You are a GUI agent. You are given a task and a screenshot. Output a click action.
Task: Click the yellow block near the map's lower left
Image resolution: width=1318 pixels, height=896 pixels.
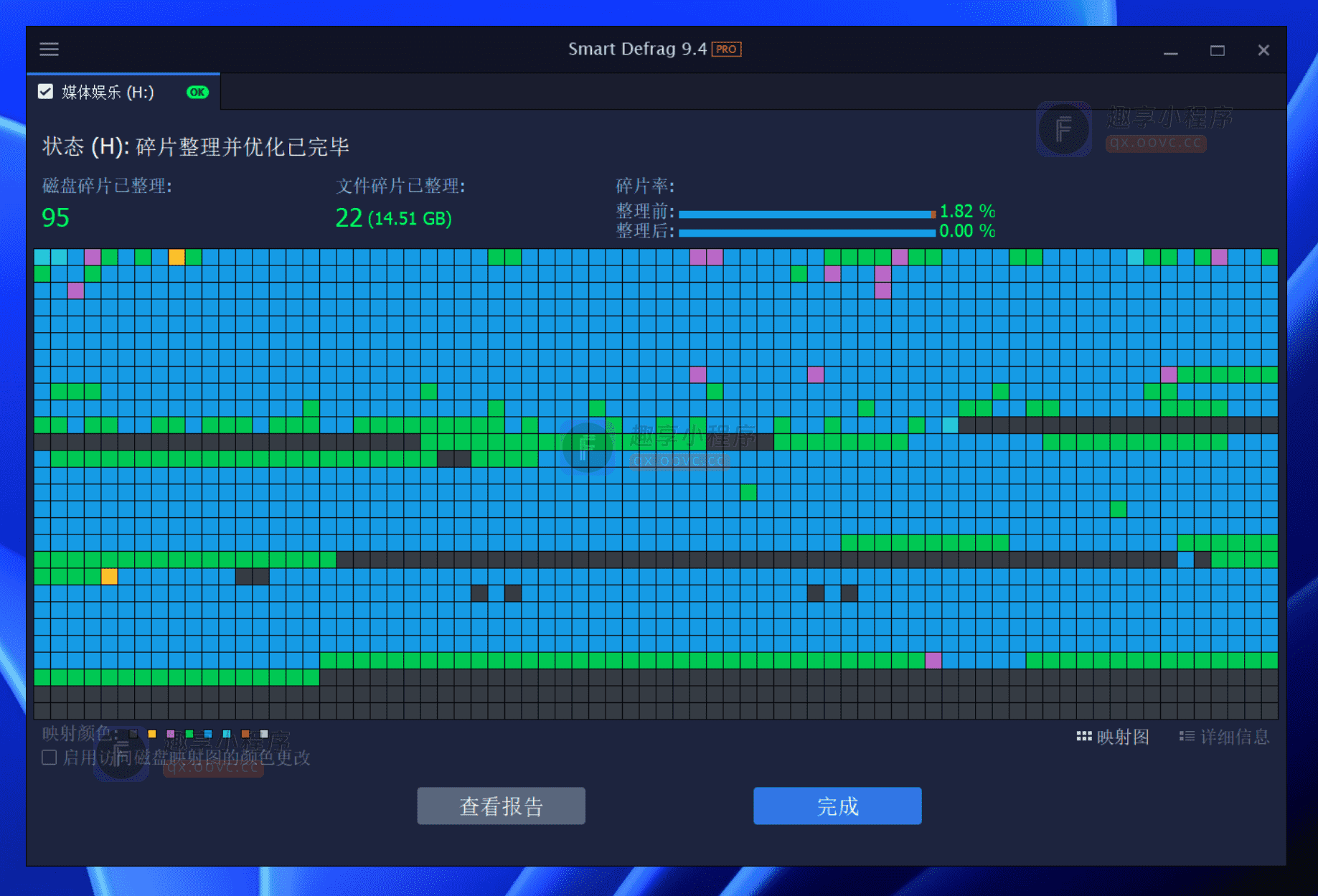[x=109, y=576]
